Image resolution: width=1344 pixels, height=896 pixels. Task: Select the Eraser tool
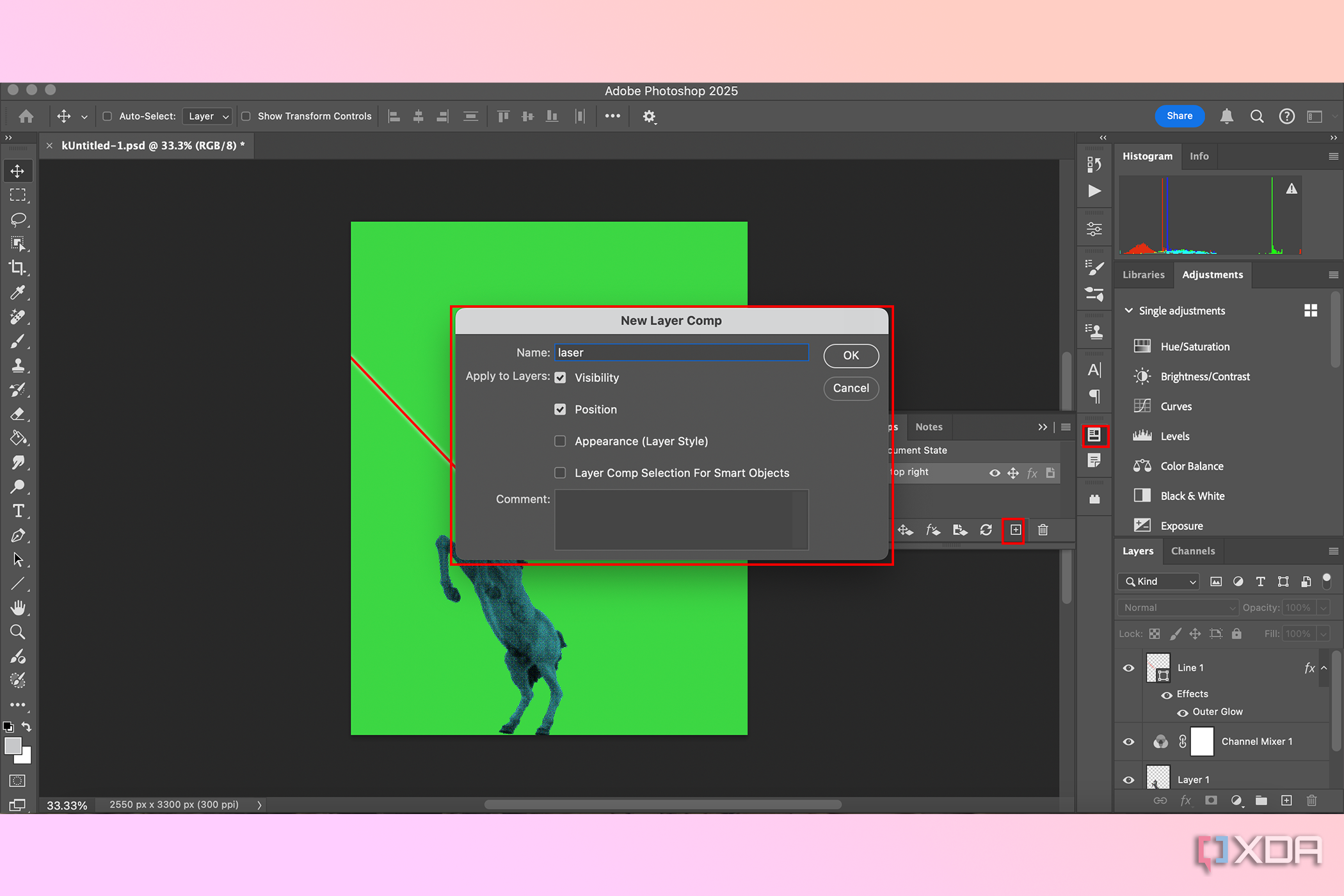click(17, 414)
